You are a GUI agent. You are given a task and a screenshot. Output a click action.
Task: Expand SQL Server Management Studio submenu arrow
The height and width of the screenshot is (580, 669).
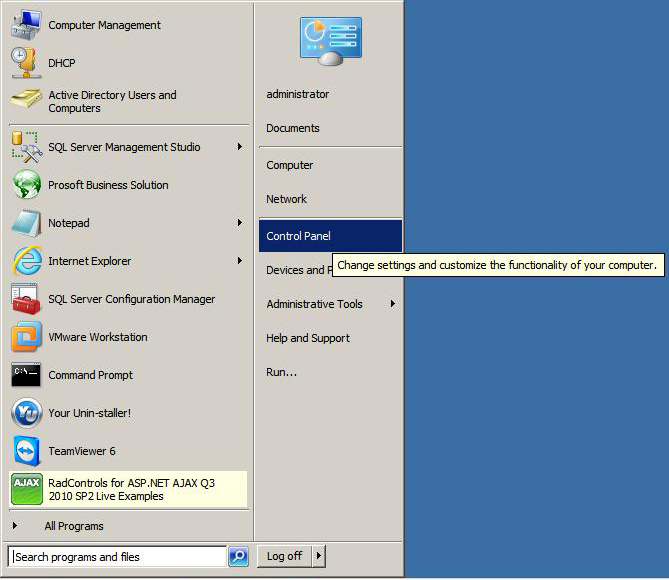point(240,147)
